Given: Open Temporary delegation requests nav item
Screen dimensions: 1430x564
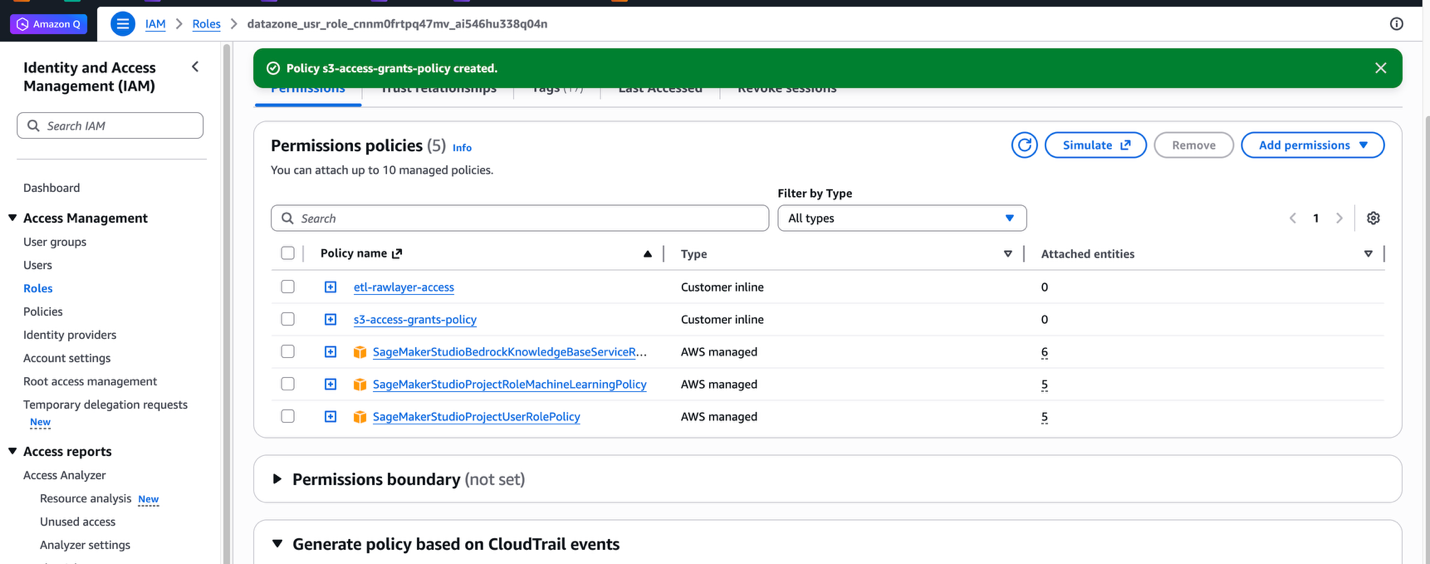Looking at the screenshot, I should pos(105,404).
